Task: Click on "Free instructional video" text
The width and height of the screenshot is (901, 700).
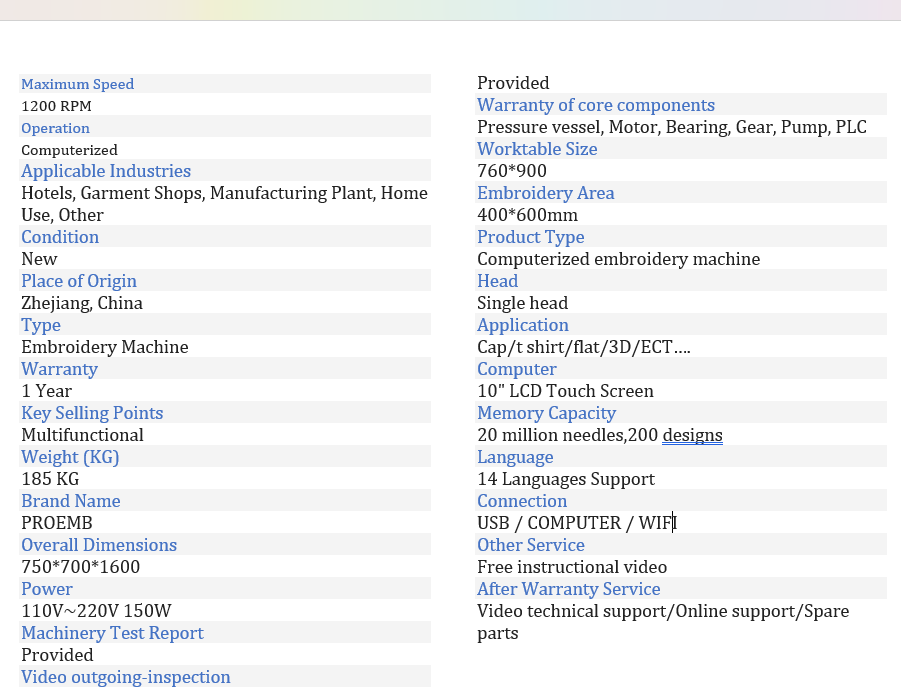Action: tap(572, 567)
